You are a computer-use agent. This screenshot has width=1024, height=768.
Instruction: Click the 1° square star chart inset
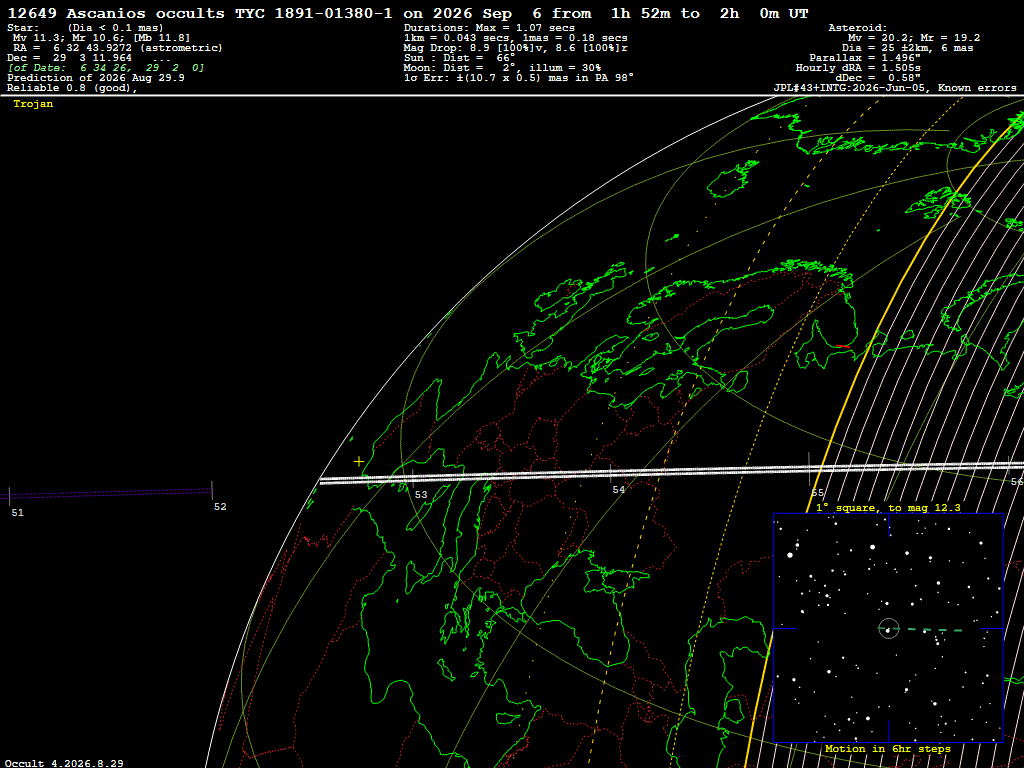tap(888, 628)
